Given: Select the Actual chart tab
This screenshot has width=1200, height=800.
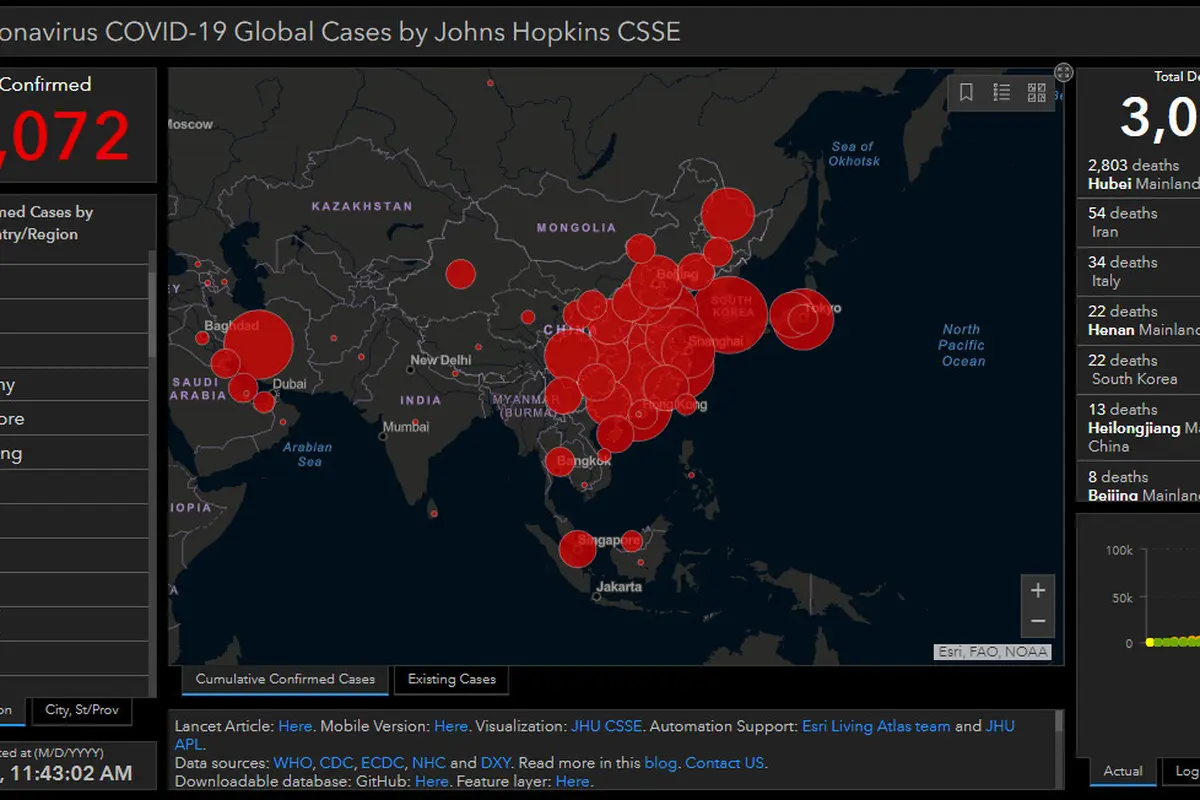Looking at the screenshot, I should (1122, 771).
